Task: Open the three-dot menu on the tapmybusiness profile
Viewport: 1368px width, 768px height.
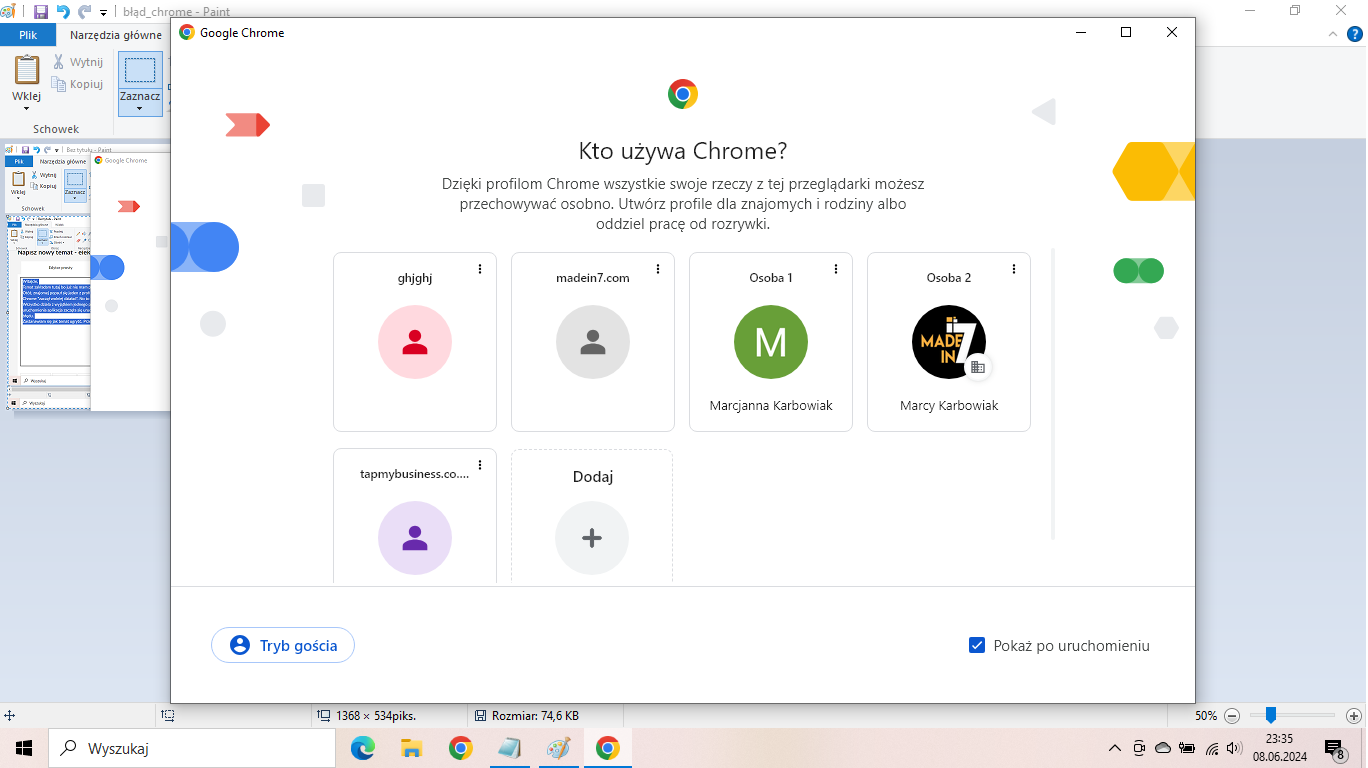Action: tap(480, 465)
